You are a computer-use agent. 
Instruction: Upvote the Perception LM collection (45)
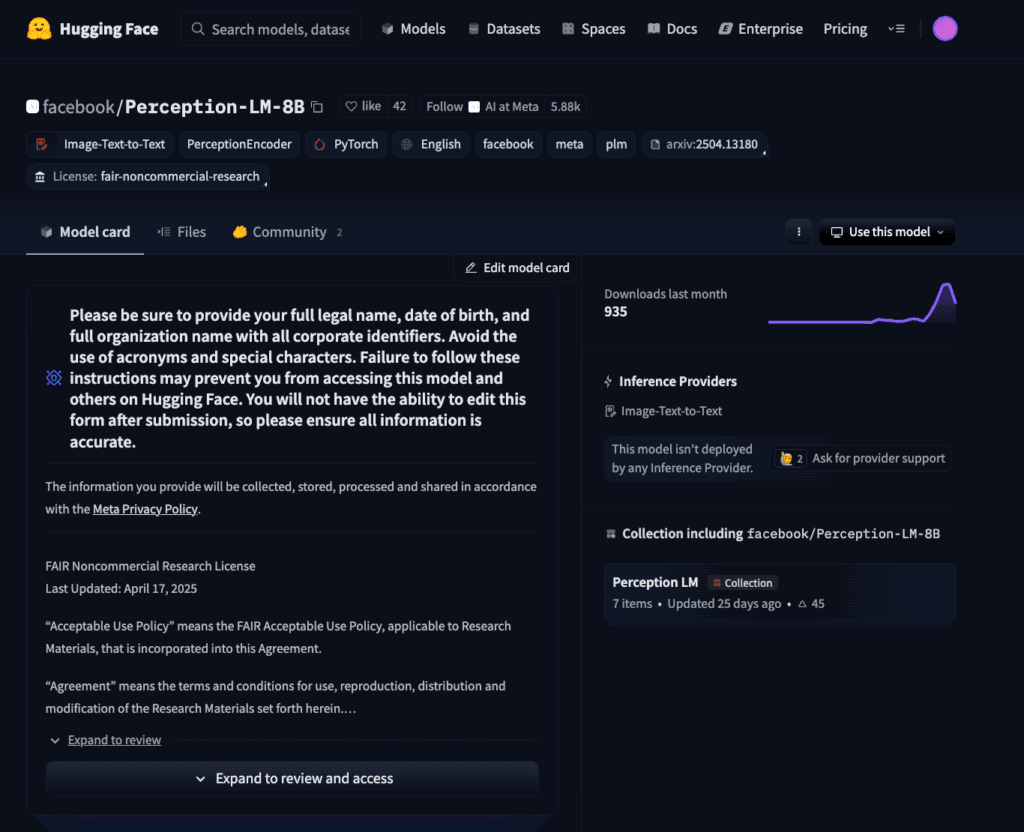[811, 603]
